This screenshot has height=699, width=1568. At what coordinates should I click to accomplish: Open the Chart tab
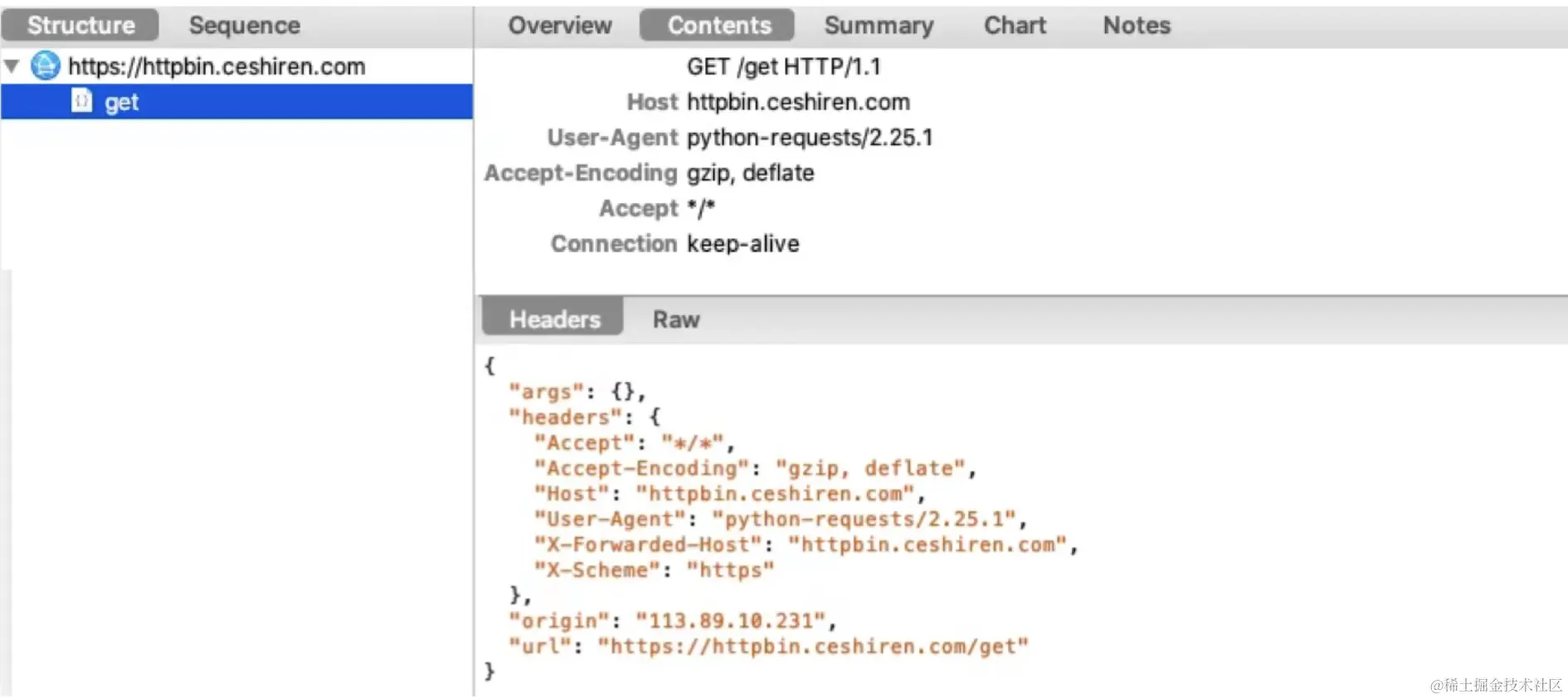(x=1015, y=26)
